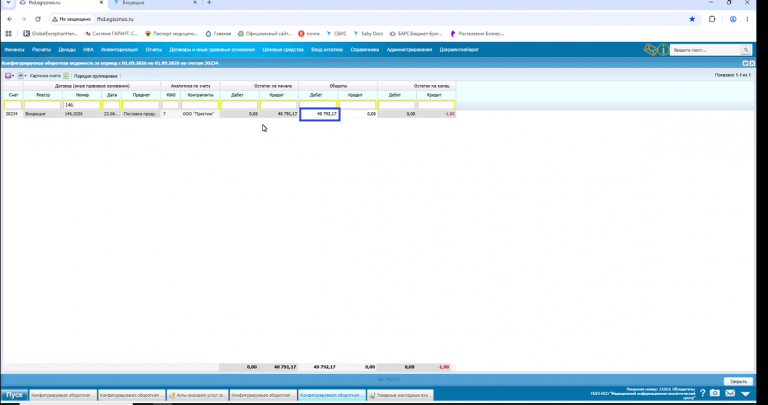768x405 pixels.
Task: Open the НФА menu
Action: 88,49
